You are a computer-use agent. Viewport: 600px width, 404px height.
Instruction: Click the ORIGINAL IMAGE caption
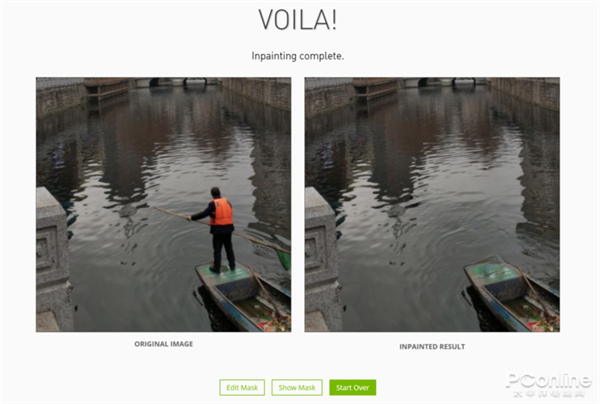click(x=163, y=344)
